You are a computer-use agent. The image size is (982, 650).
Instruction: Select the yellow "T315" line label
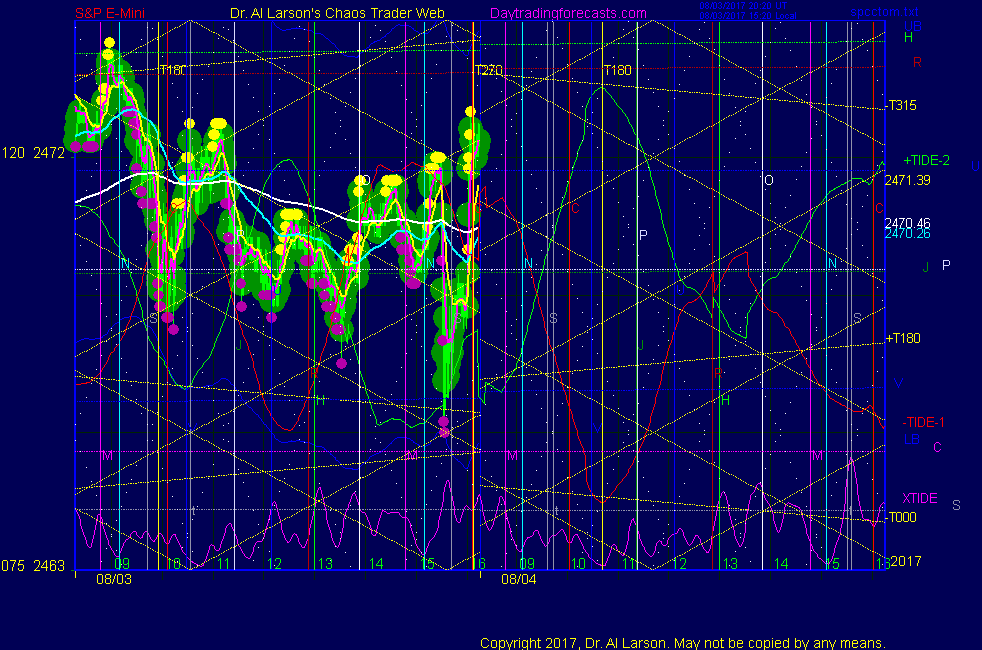[x=902, y=105]
